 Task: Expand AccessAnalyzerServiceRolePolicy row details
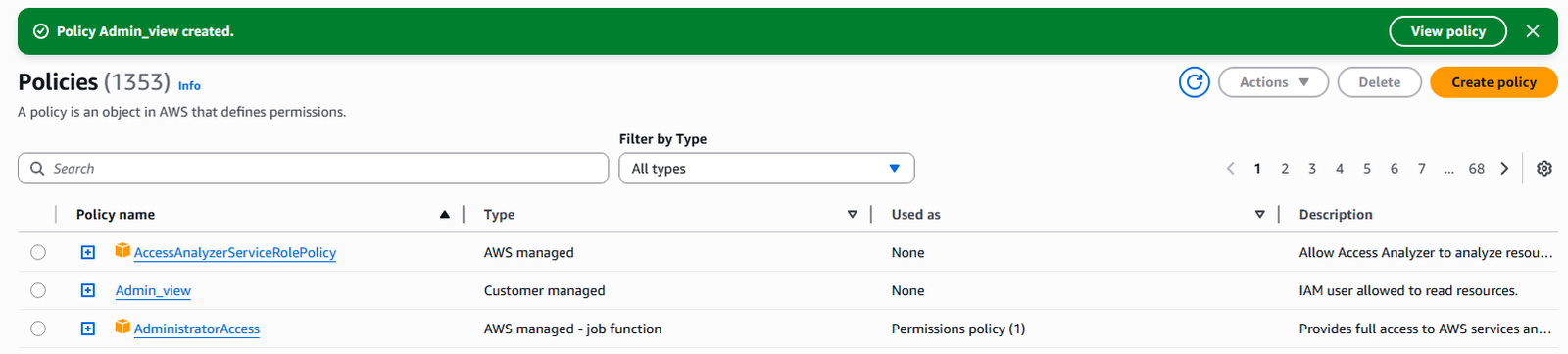click(88, 252)
